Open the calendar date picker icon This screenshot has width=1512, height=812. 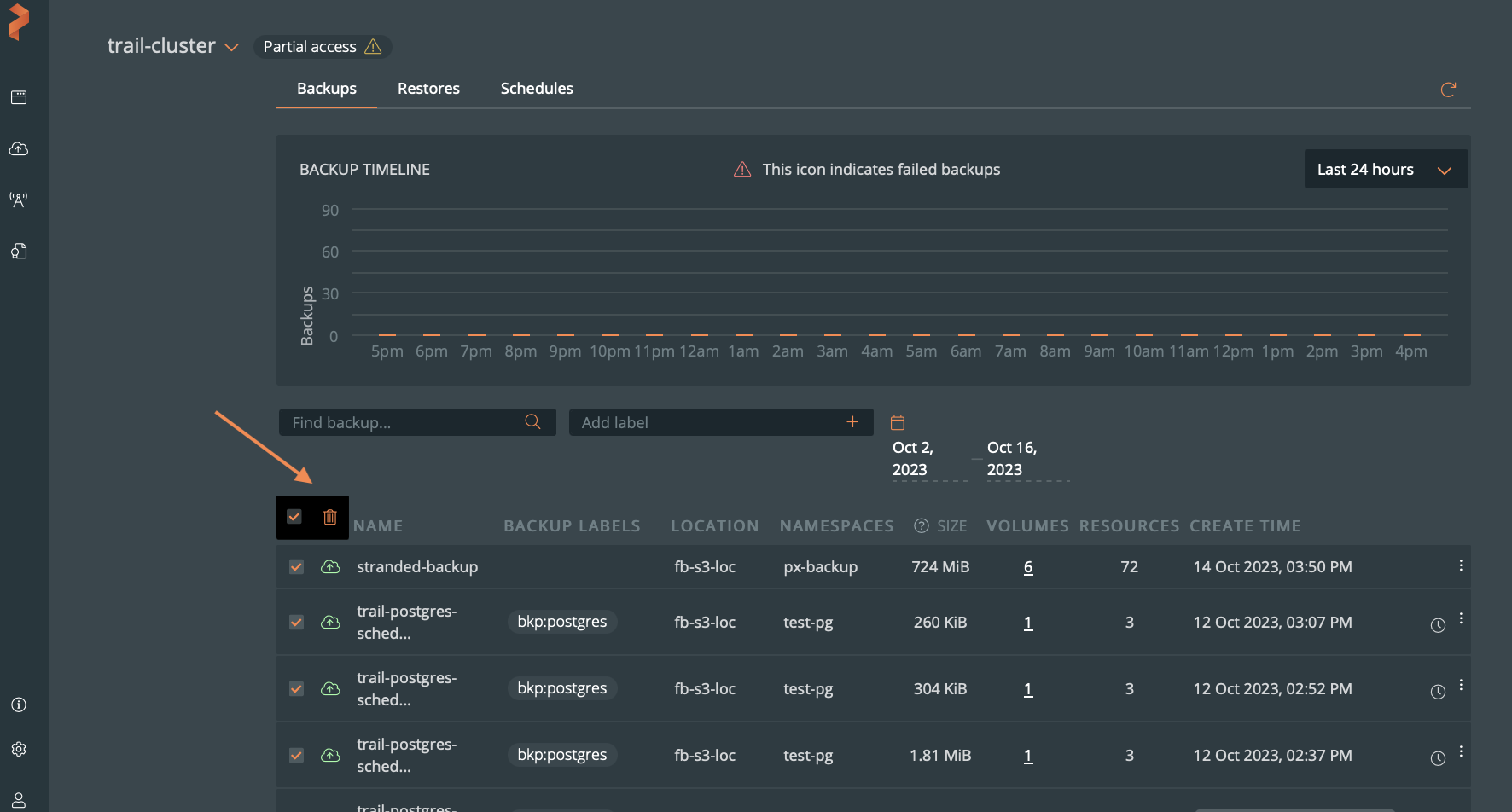tap(898, 422)
